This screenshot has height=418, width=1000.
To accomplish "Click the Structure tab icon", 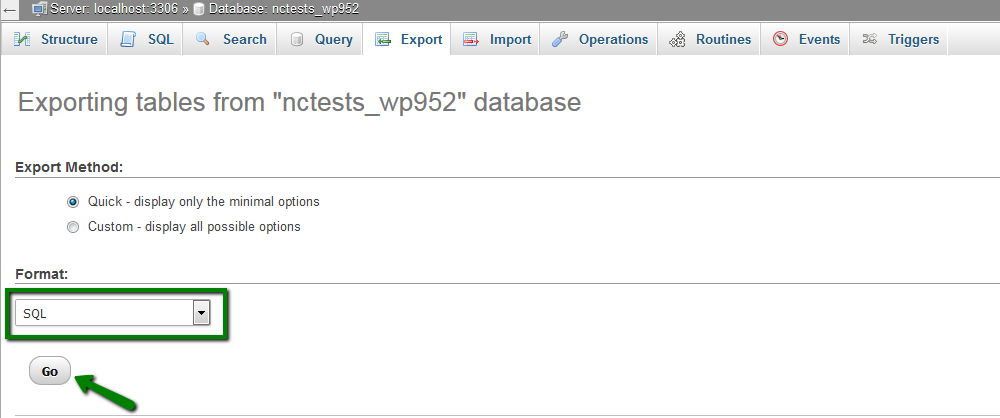I will pos(23,40).
